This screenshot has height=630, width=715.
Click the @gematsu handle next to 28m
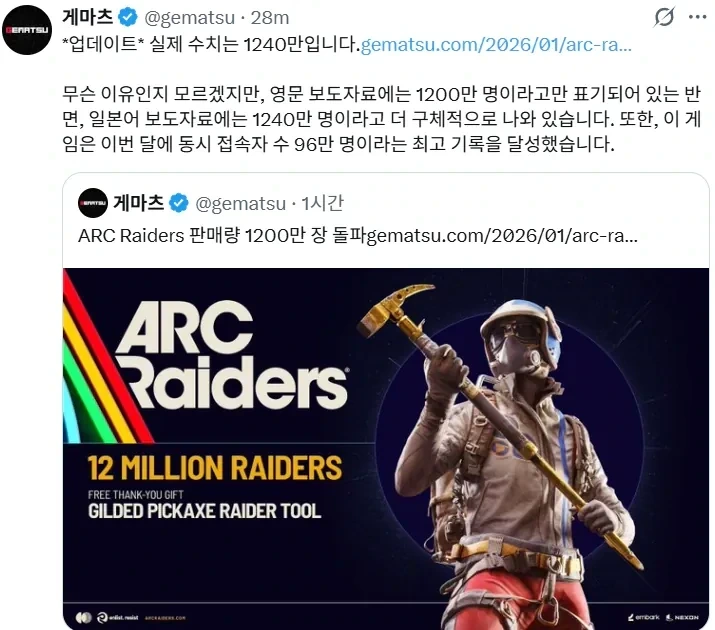click(189, 18)
